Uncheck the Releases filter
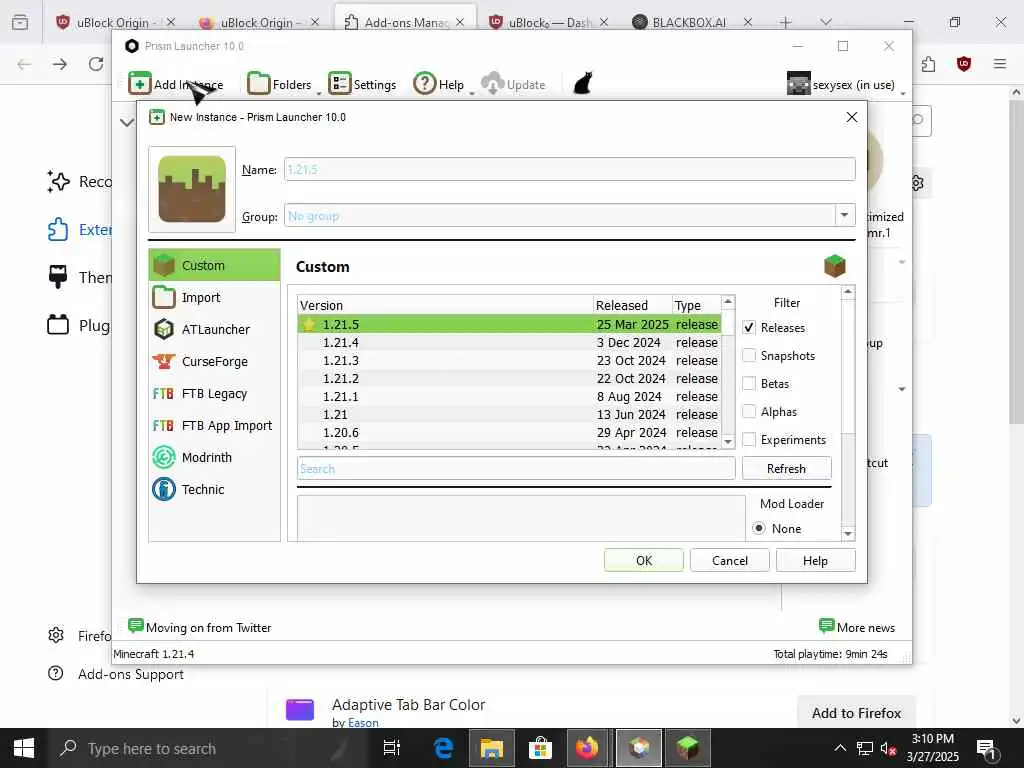 749,328
